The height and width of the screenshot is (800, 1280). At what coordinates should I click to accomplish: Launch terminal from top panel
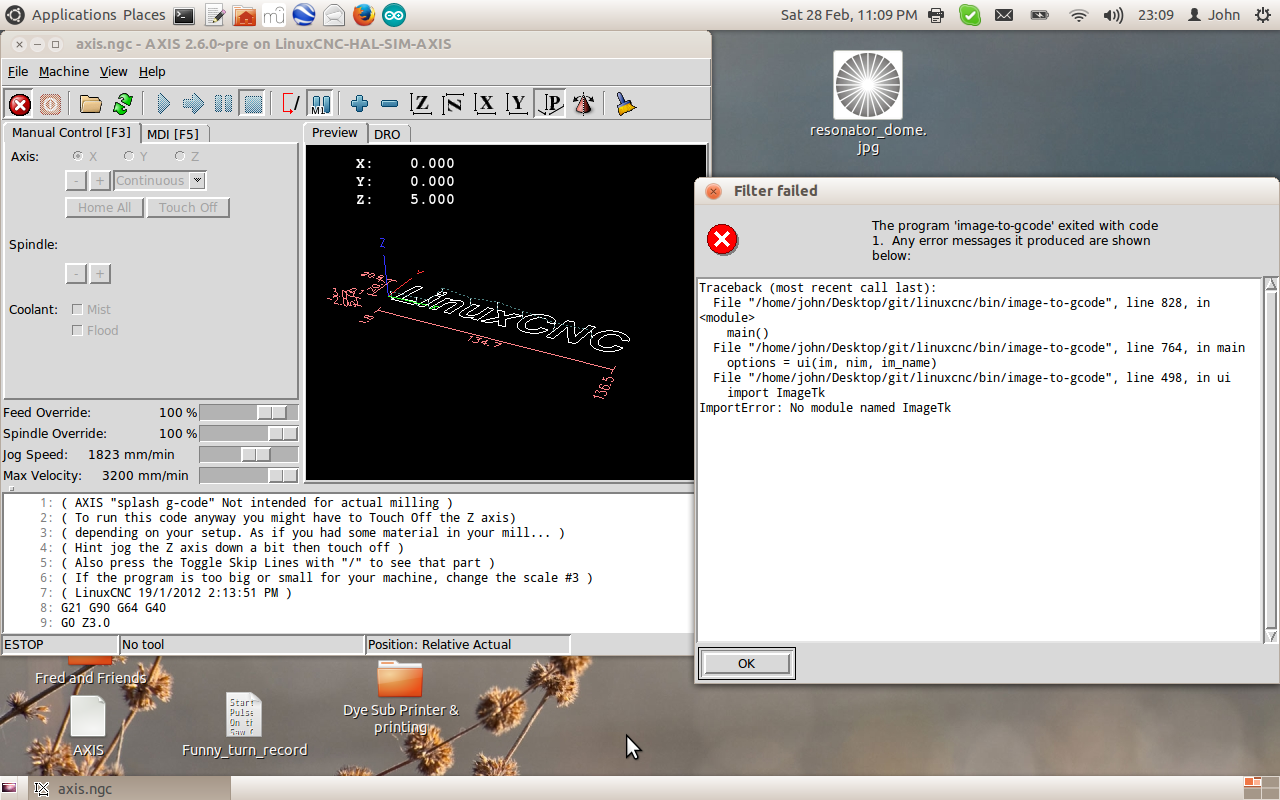pos(184,15)
